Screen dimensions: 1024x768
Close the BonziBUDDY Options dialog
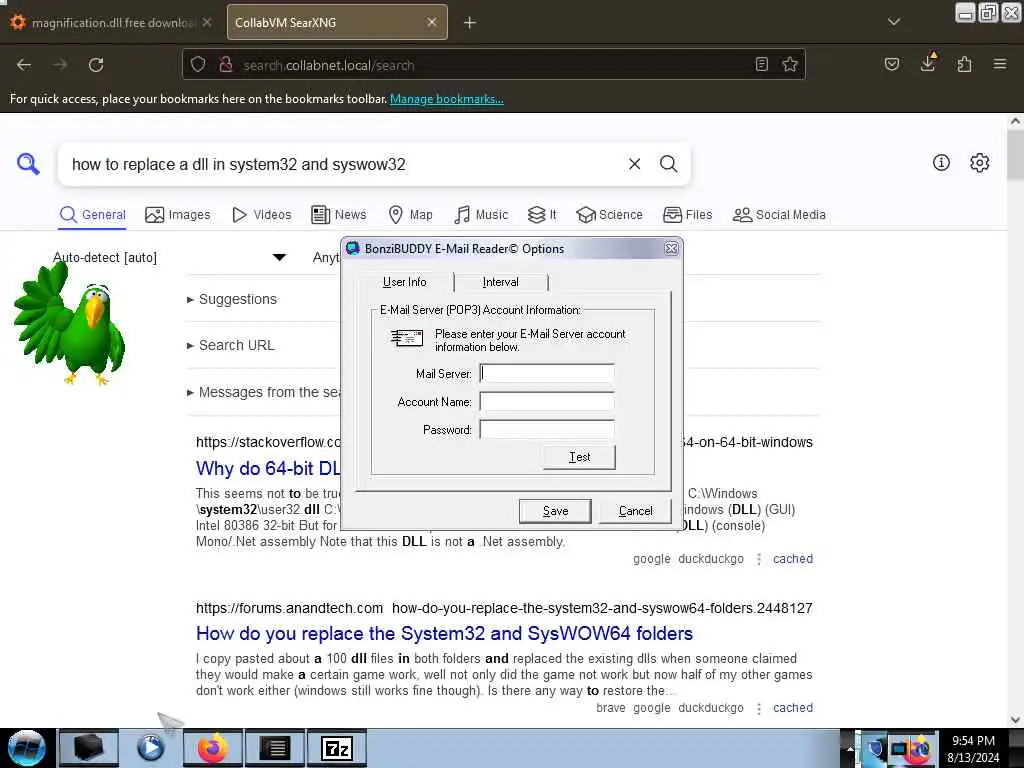pyautogui.click(x=671, y=249)
